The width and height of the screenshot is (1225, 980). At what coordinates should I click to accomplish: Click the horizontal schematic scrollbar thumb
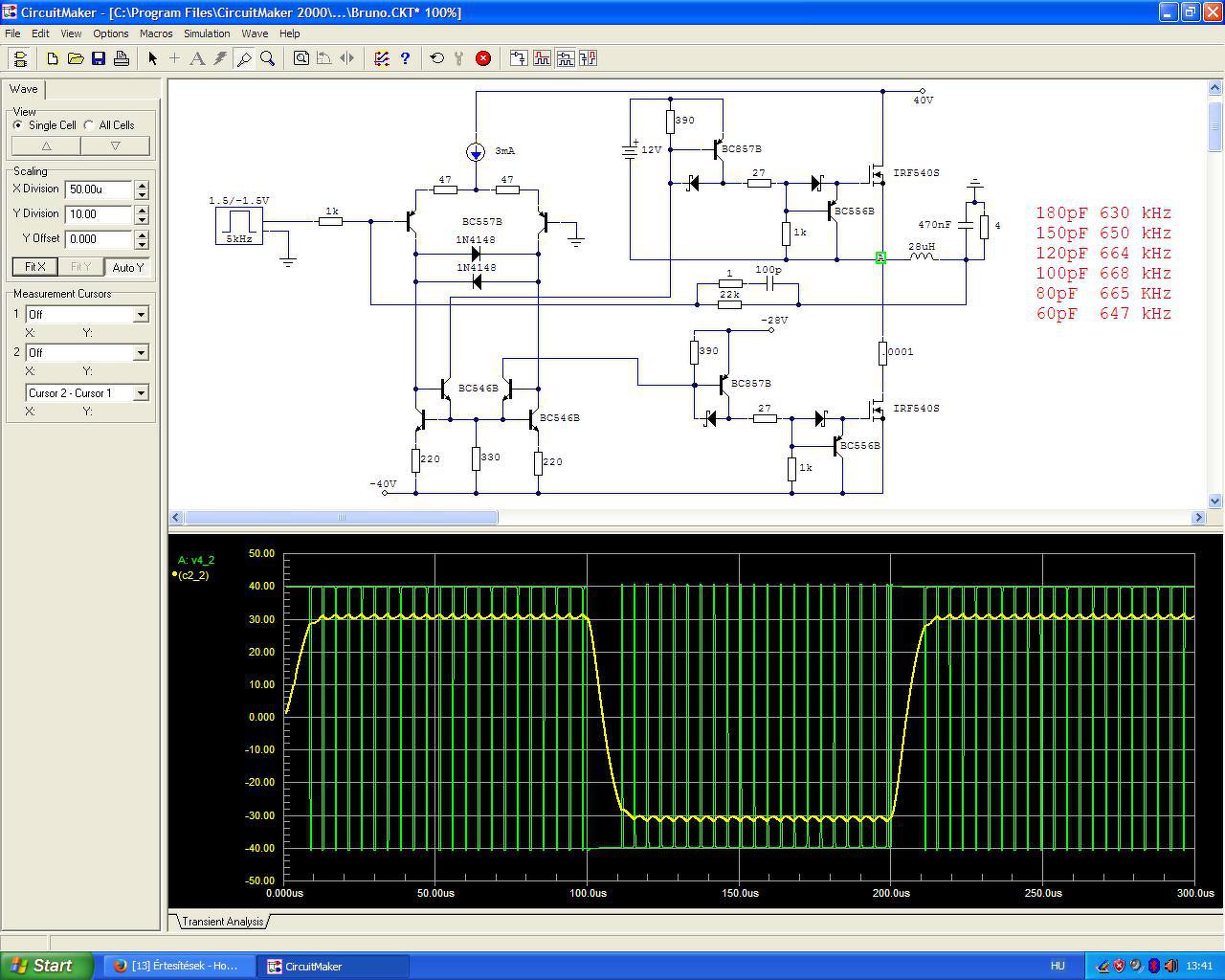coord(341,518)
